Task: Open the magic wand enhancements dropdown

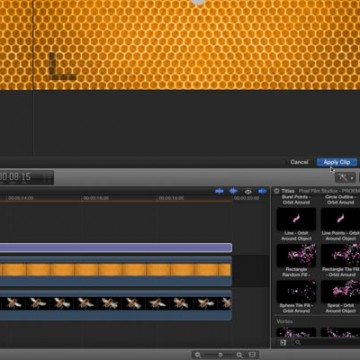Action: pos(345,178)
